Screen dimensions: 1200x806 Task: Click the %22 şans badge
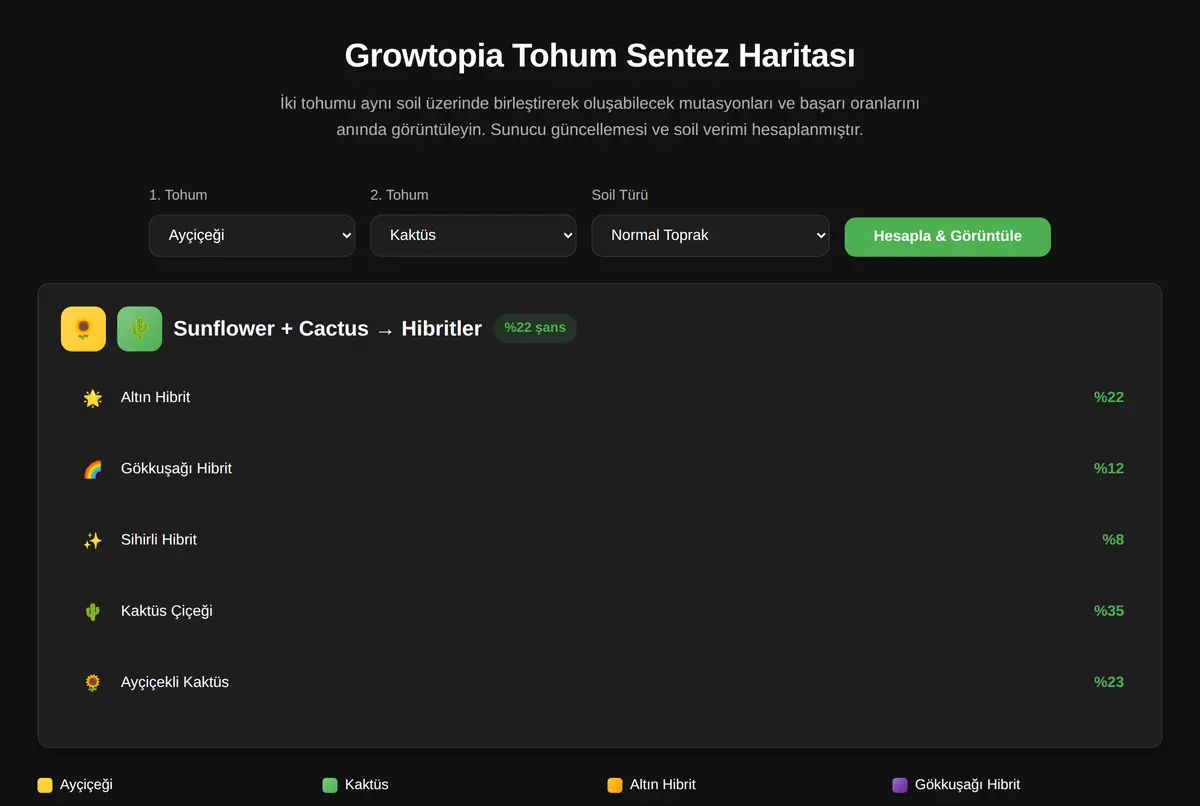(x=535, y=328)
